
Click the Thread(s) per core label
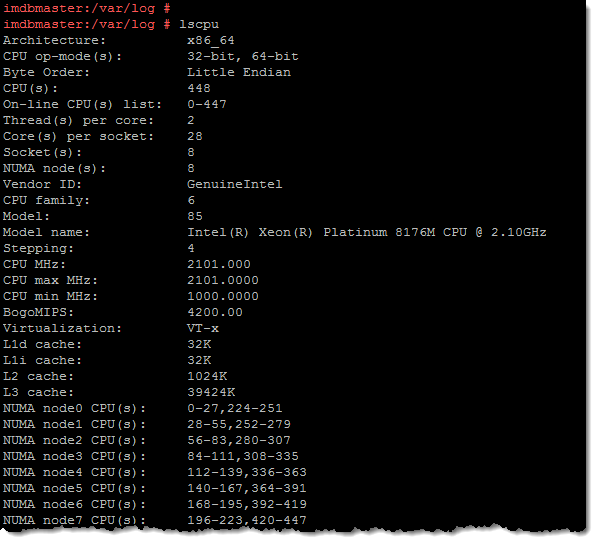click(x=78, y=120)
